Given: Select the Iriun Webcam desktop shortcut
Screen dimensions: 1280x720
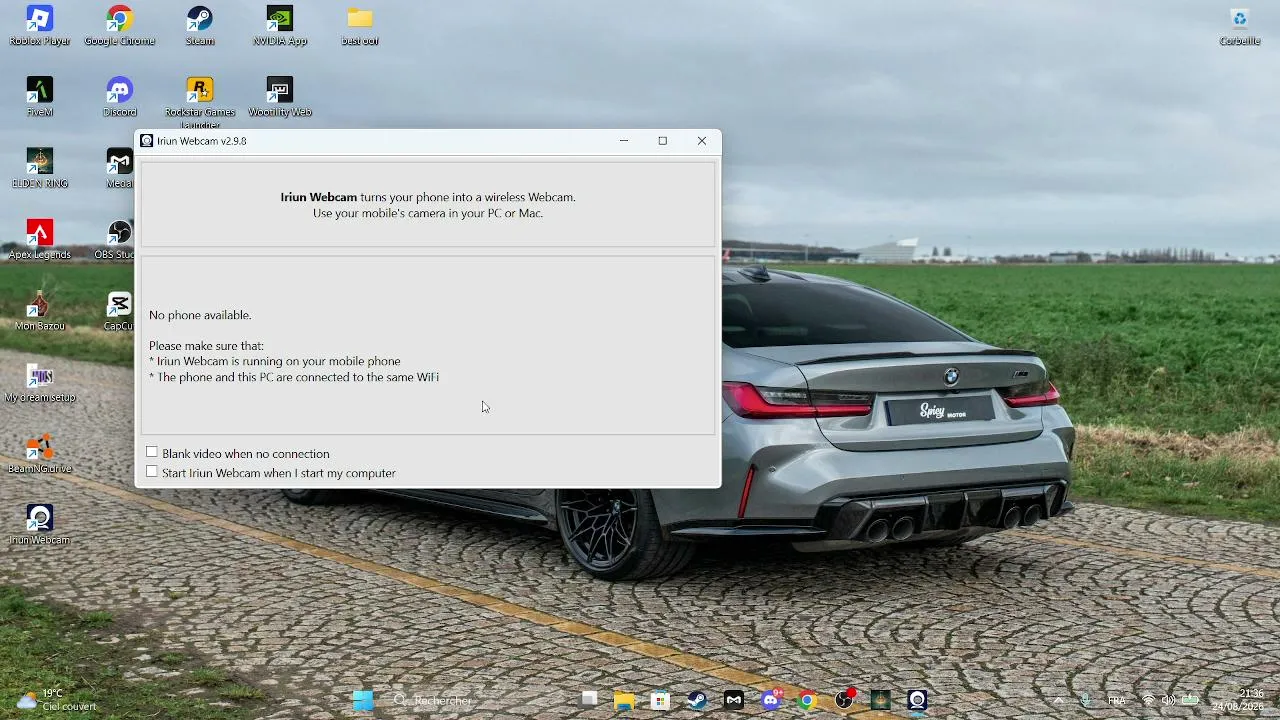Looking at the screenshot, I should (x=40, y=525).
